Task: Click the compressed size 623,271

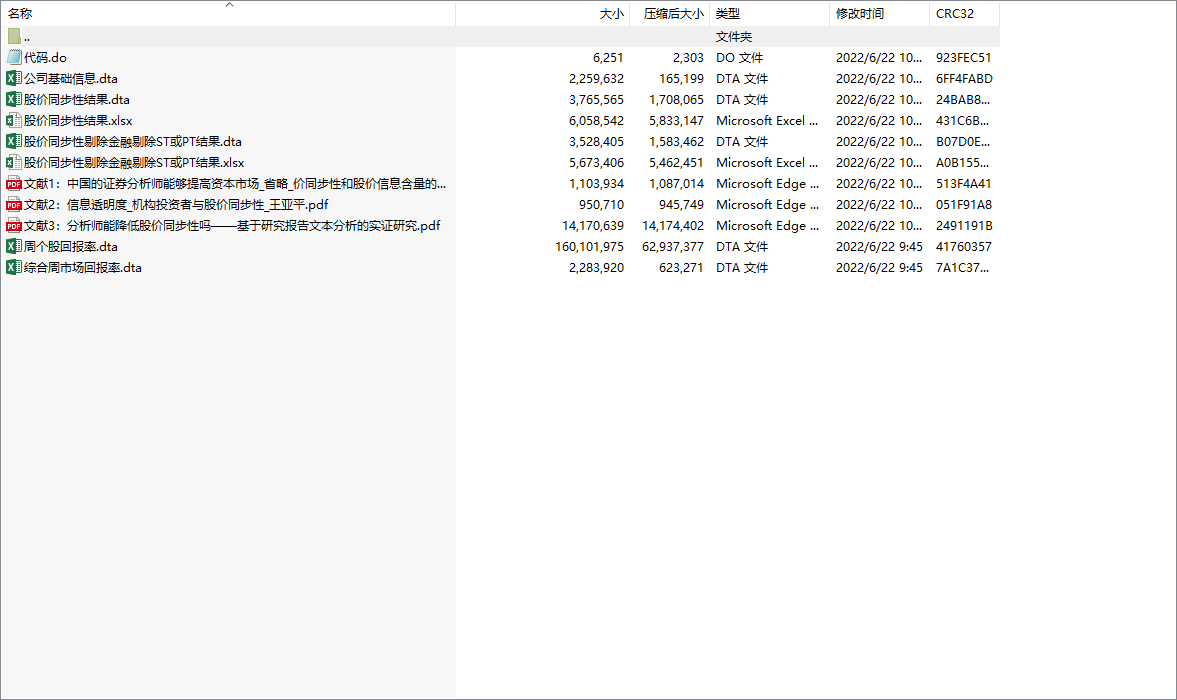Action: coord(681,268)
